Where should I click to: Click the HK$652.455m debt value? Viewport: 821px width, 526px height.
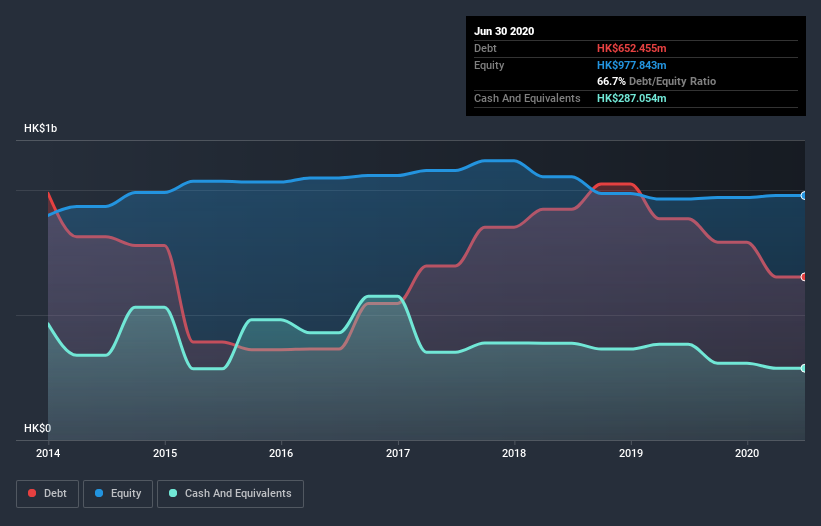pyautogui.click(x=631, y=48)
